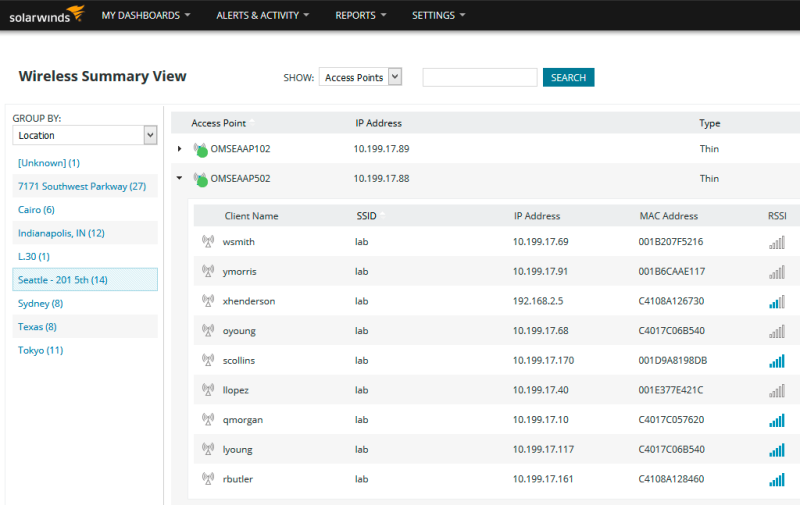
Task: Click the RSSI signal bars for wsmith
Action: tap(777, 242)
